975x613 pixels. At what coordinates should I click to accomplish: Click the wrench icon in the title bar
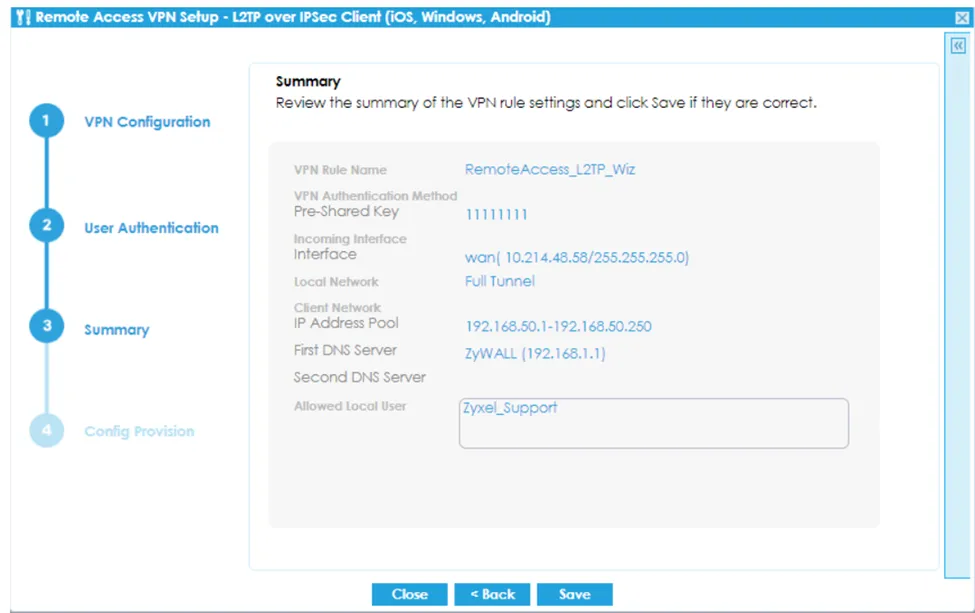tap(24, 18)
